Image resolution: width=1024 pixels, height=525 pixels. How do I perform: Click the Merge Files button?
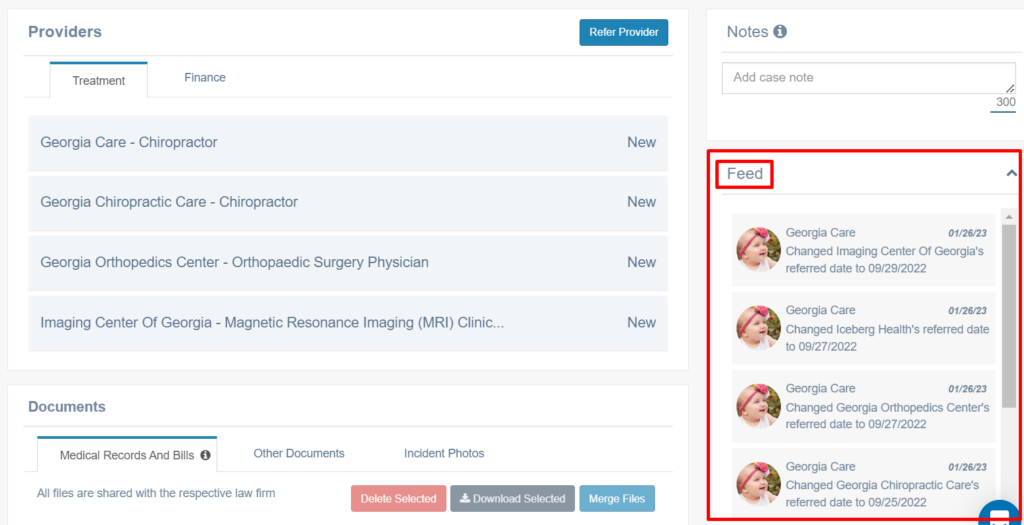coord(617,498)
